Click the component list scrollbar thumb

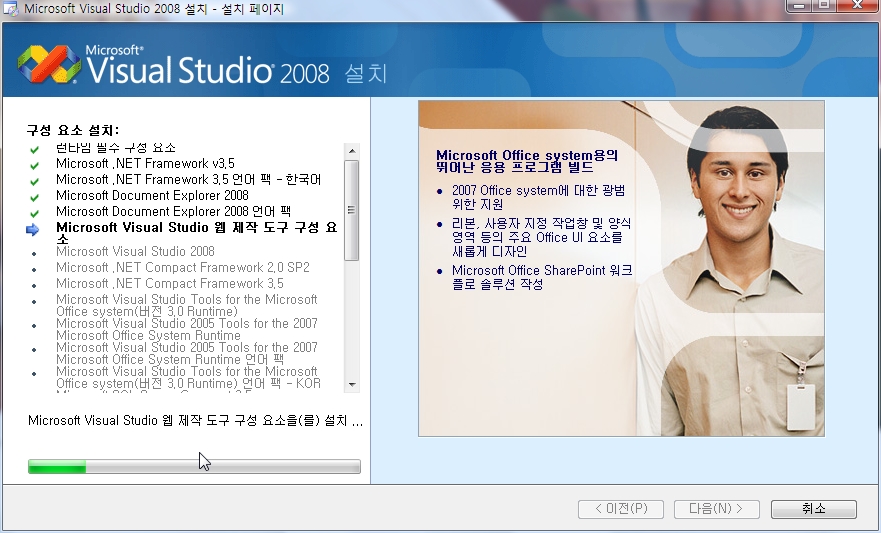tap(352, 210)
